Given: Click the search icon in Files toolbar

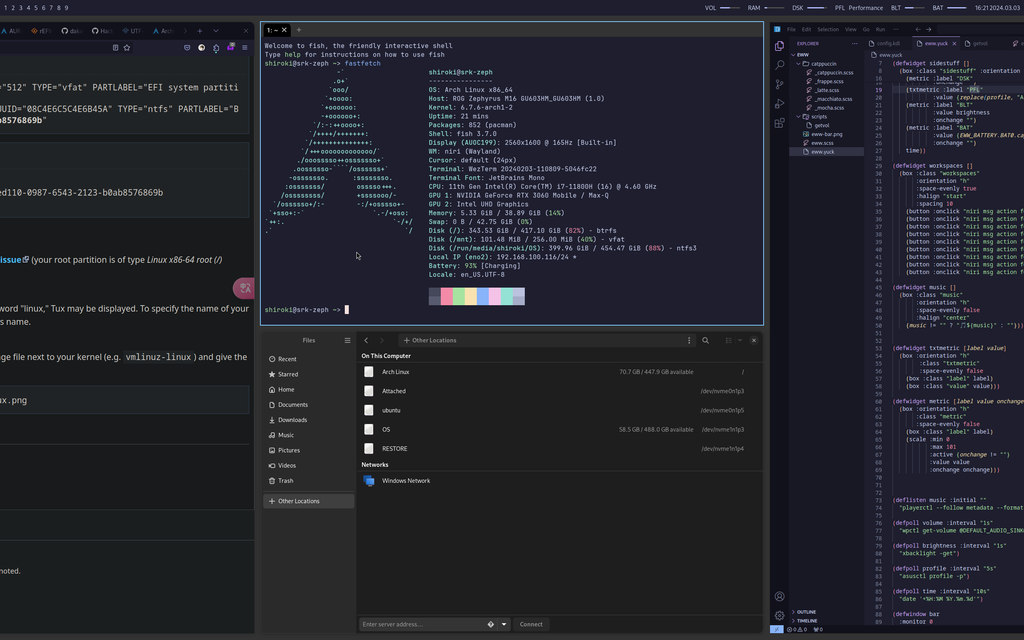Looking at the screenshot, I should click(703, 340).
